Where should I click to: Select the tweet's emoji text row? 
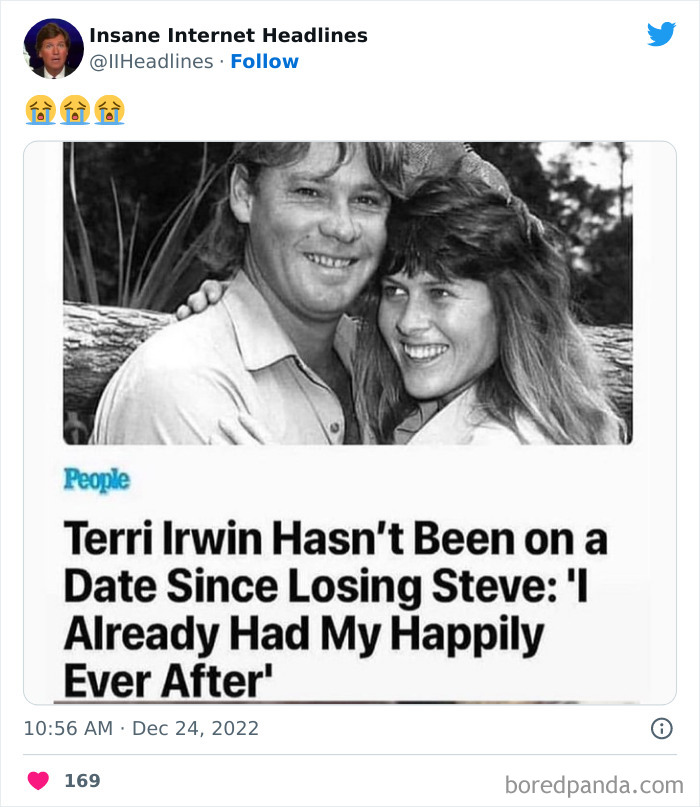click(x=76, y=110)
